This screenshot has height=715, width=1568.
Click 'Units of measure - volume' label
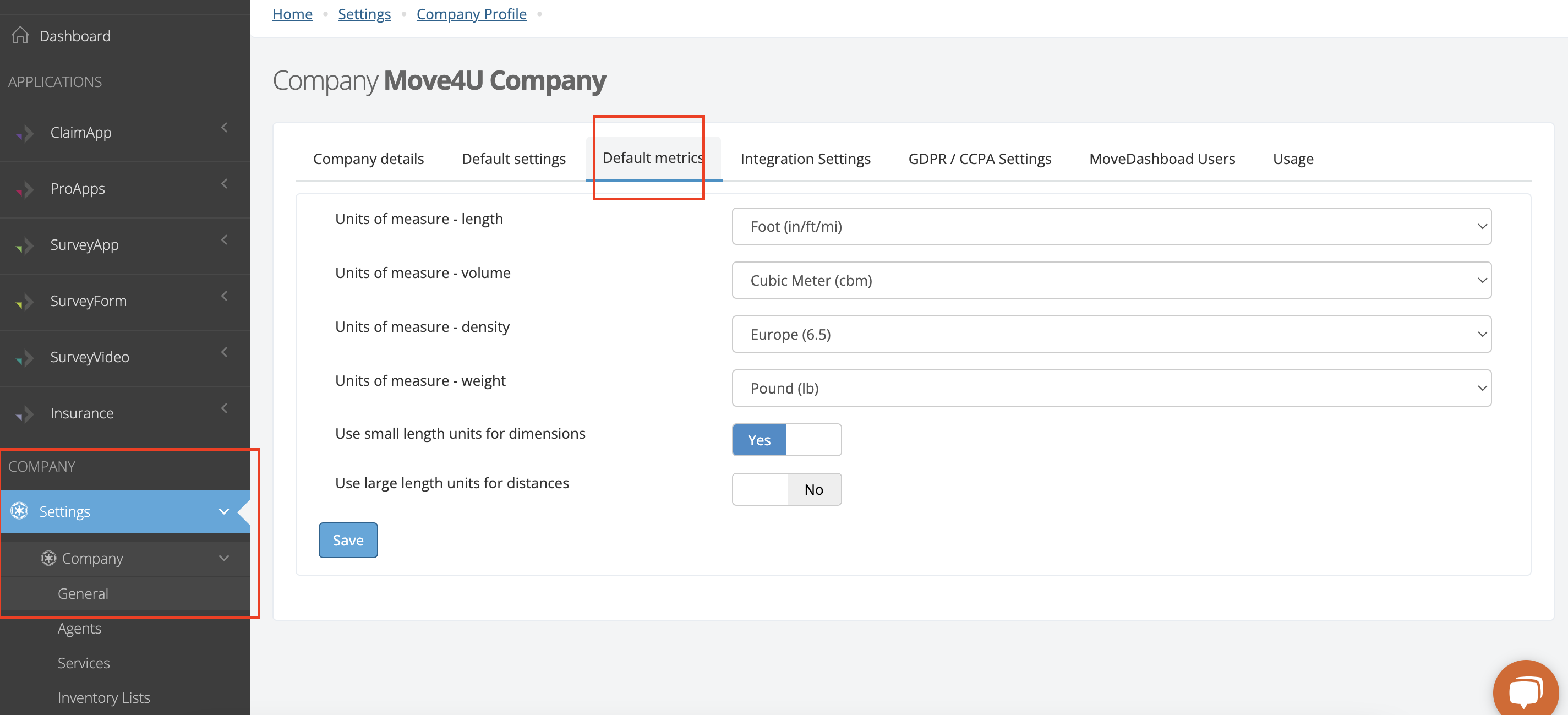423,272
